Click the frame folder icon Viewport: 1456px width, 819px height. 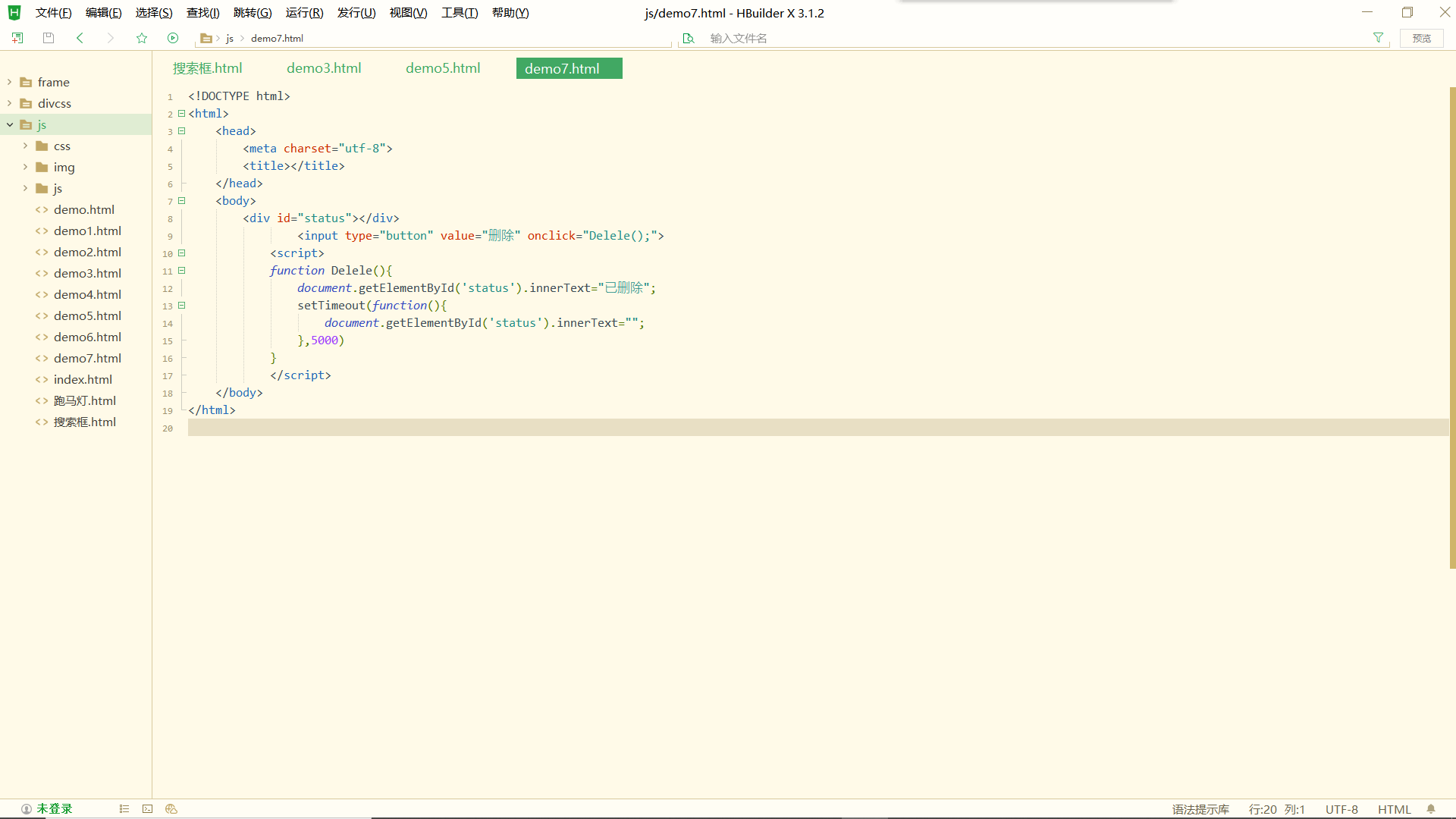point(26,82)
